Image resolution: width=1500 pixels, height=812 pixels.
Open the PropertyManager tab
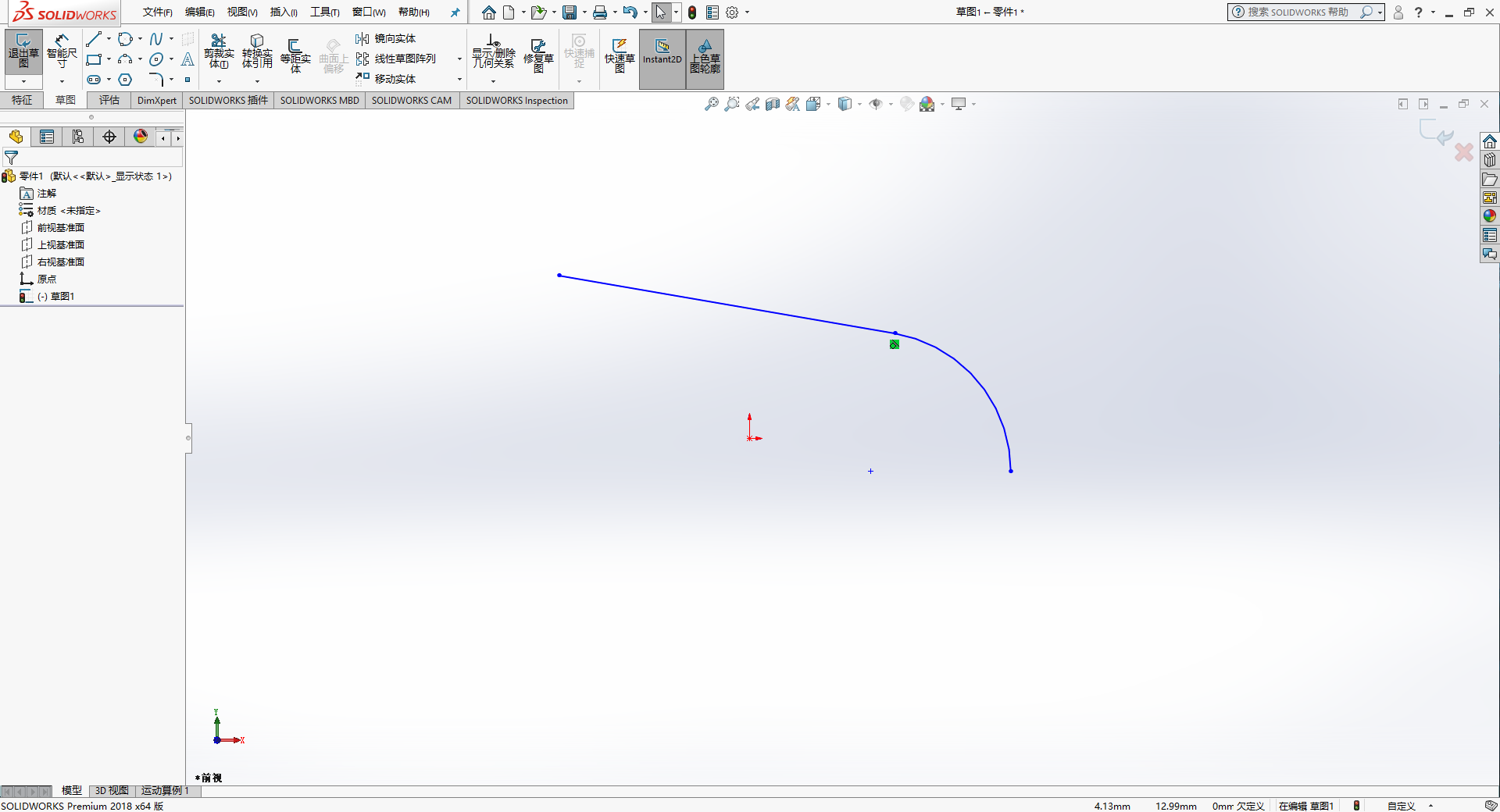[47, 137]
